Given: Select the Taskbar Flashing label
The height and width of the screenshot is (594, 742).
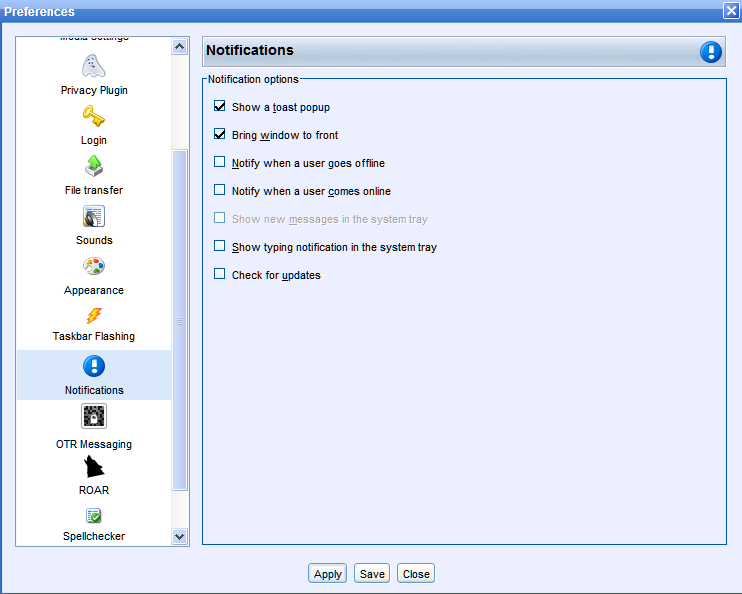Looking at the screenshot, I should click(x=94, y=337).
